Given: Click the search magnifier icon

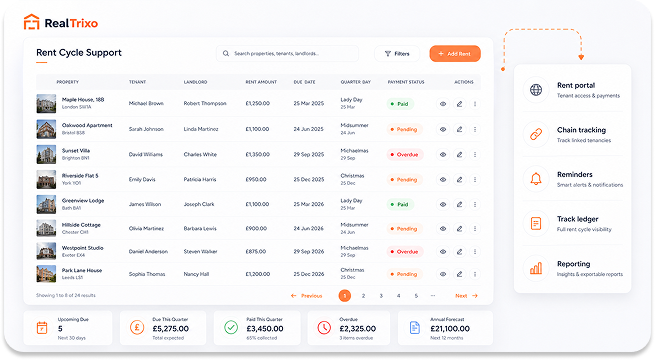Looking at the screenshot, I should pos(226,53).
